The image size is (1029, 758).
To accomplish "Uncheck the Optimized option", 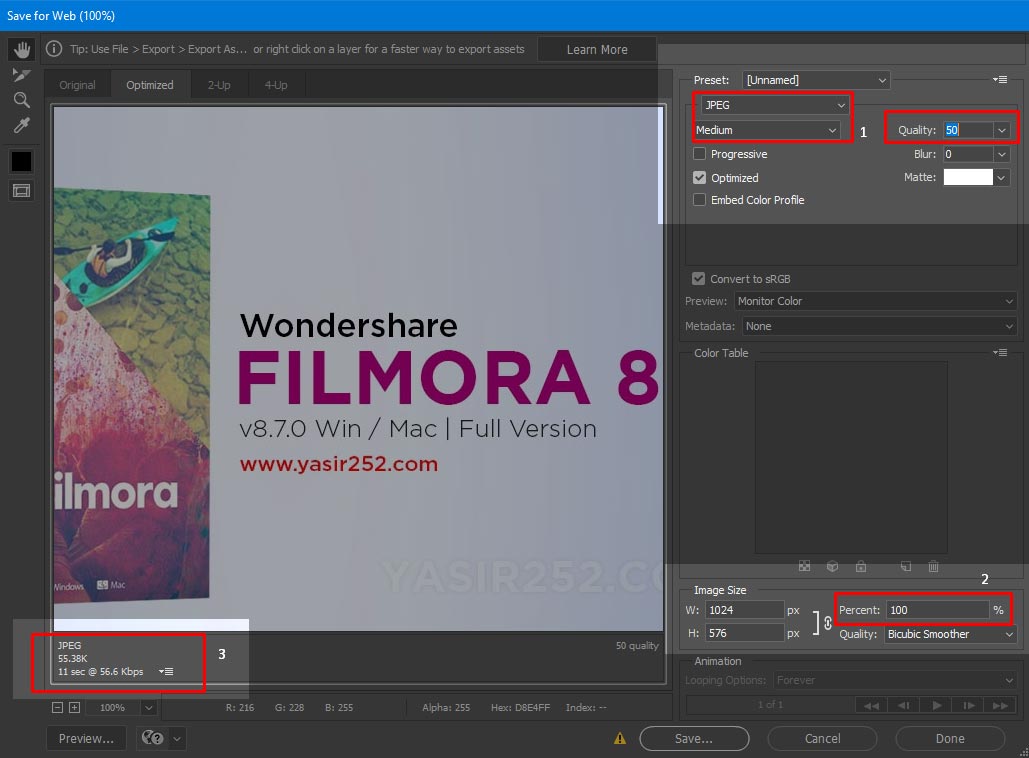I will (x=698, y=177).
